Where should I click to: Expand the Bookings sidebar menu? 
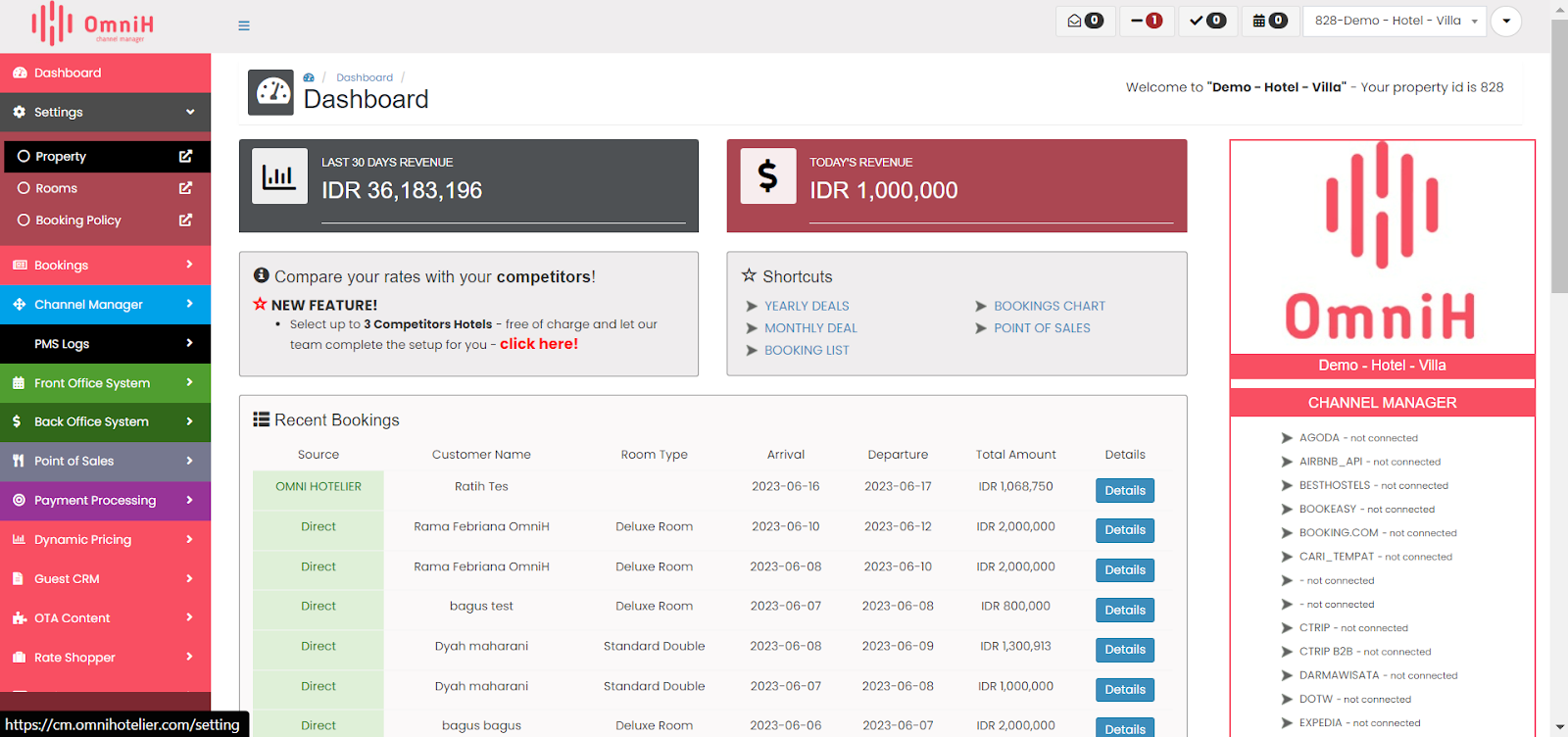[105, 265]
